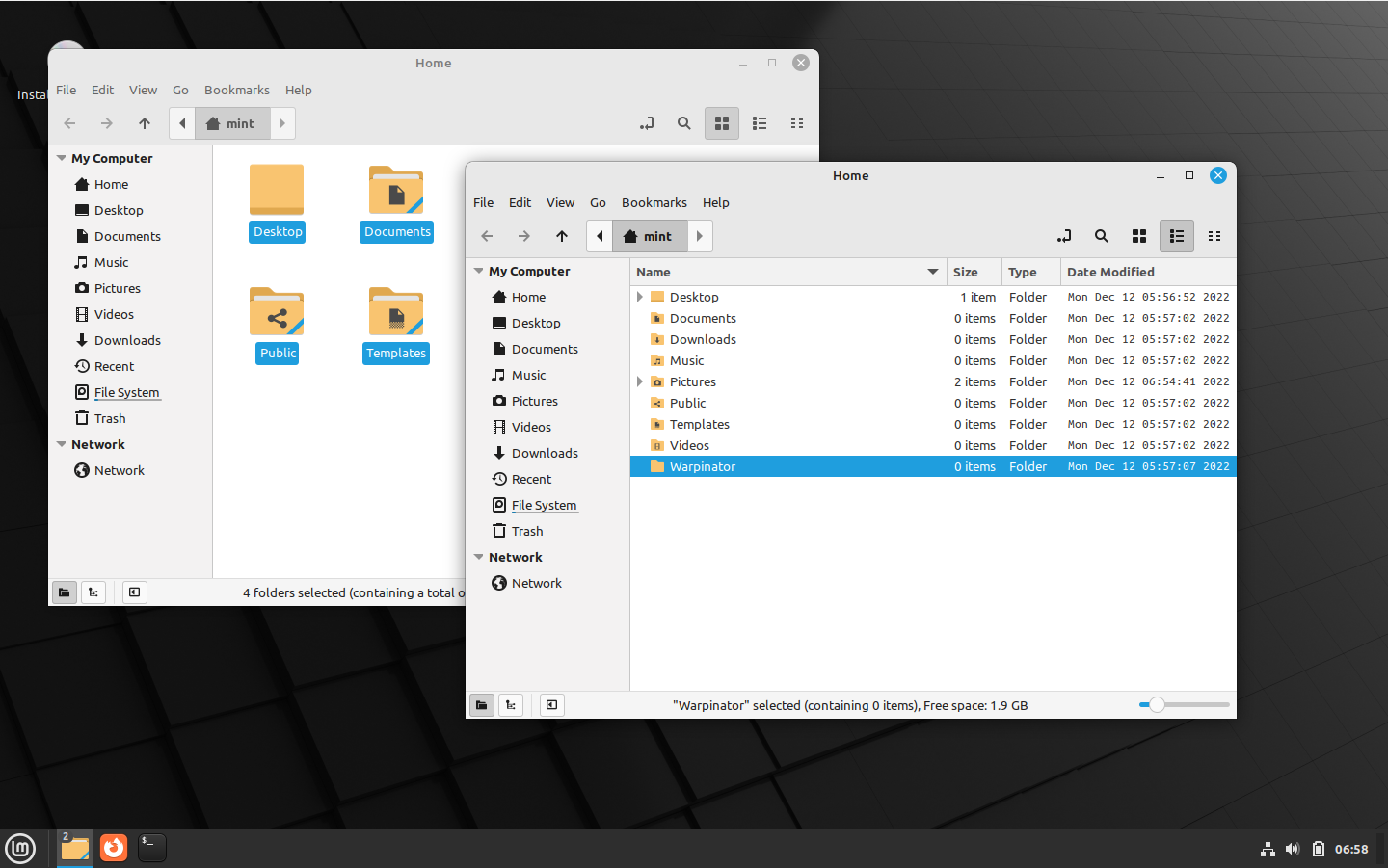
Task: Toggle the location entry field icon
Action: click(1064, 236)
